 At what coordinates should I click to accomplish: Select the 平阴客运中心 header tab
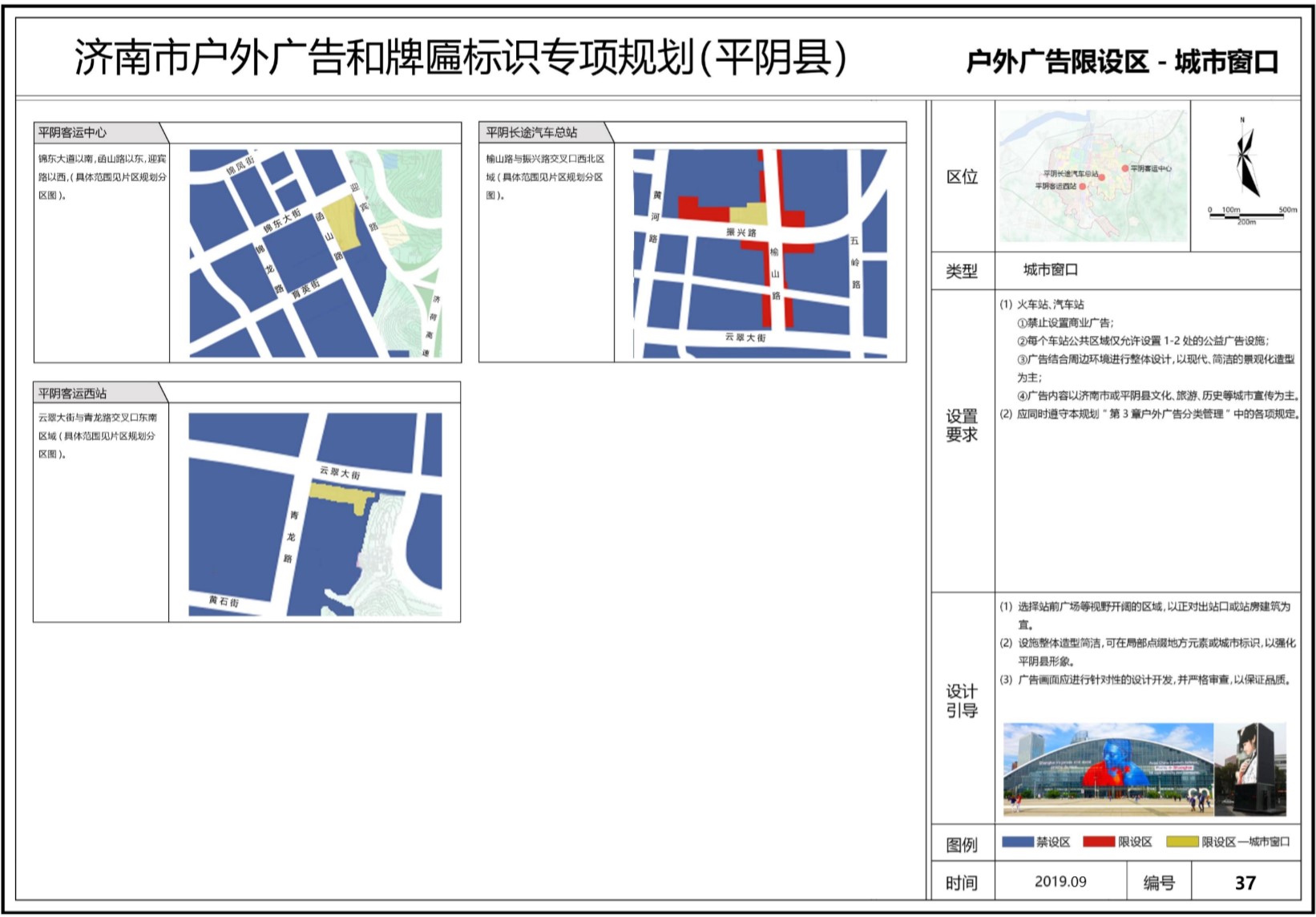pyautogui.click(x=98, y=132)
